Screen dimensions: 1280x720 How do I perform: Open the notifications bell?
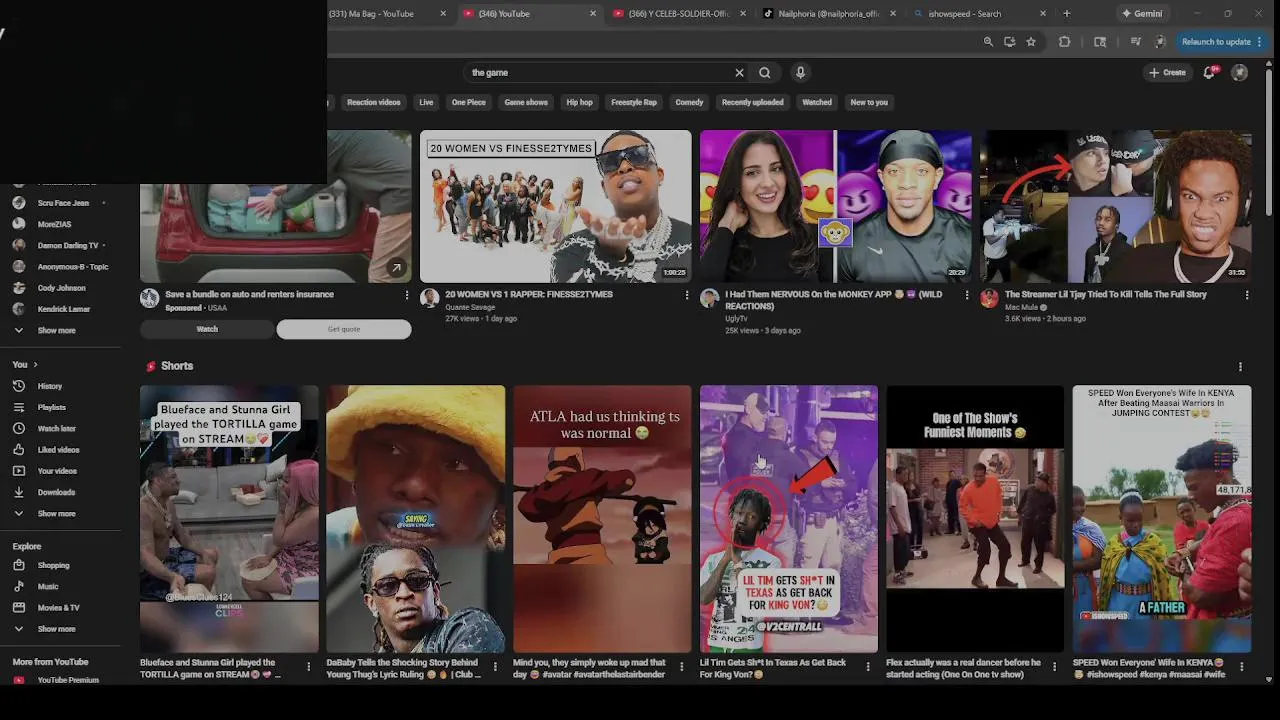(x=1209, y=72)
